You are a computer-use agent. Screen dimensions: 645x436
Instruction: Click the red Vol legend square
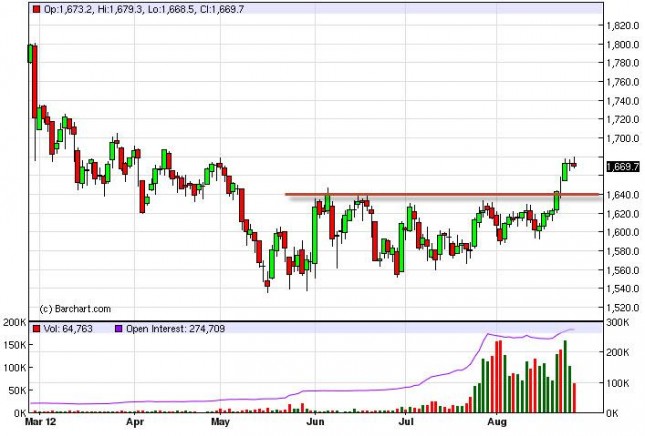click(37, 329)
